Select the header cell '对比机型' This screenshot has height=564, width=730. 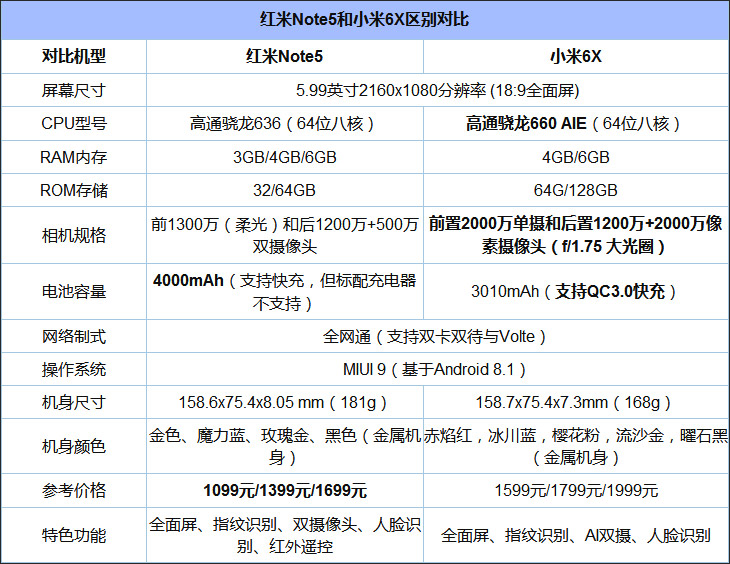tap(74, 56)
